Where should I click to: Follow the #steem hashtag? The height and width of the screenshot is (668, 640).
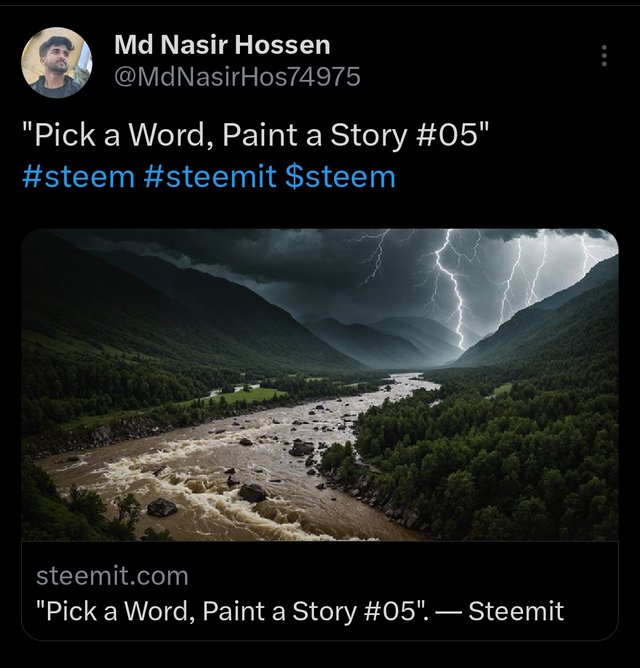tap(78, 177)
